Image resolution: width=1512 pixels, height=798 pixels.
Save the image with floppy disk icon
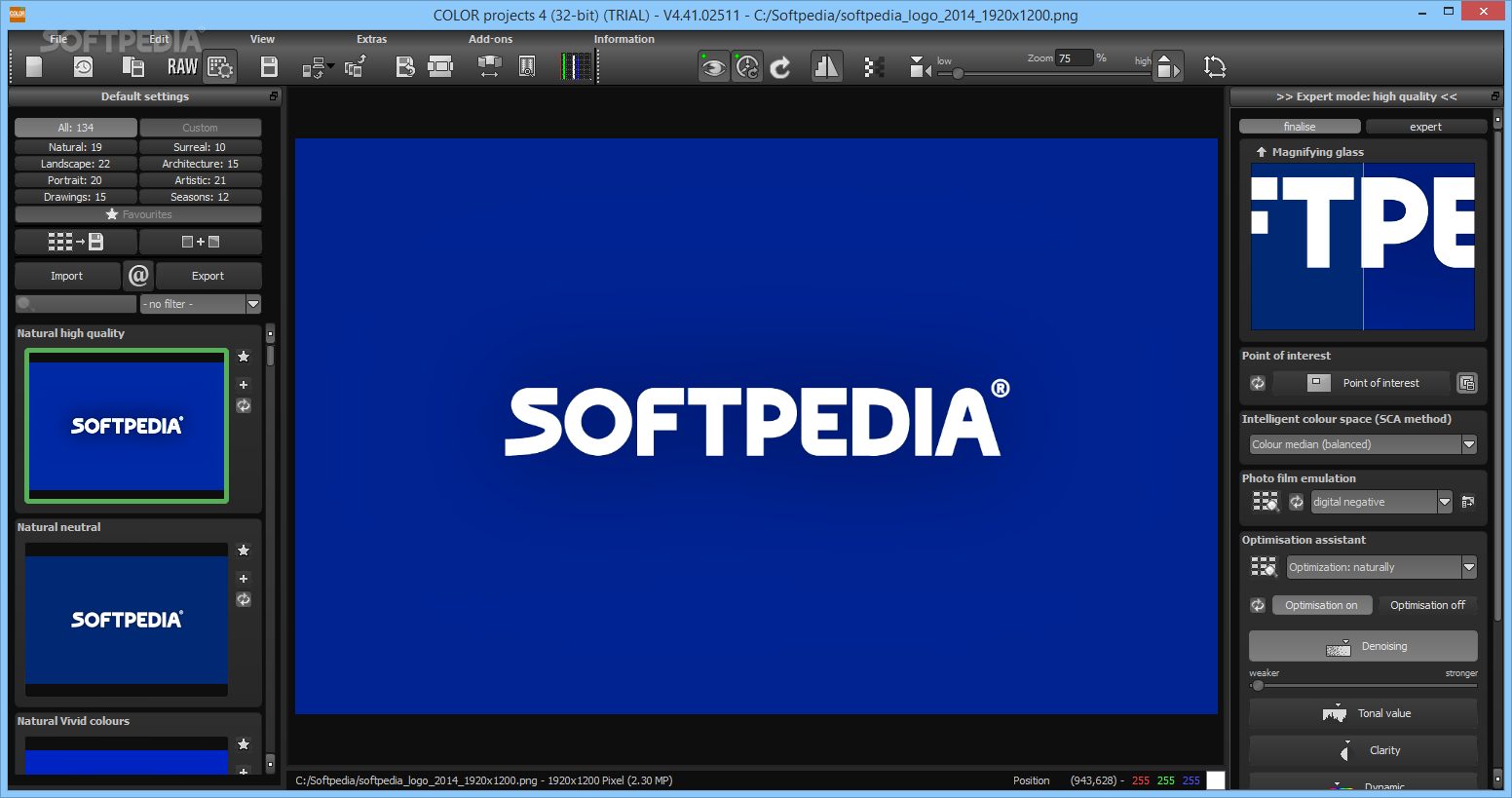click(x=270, y=66)
